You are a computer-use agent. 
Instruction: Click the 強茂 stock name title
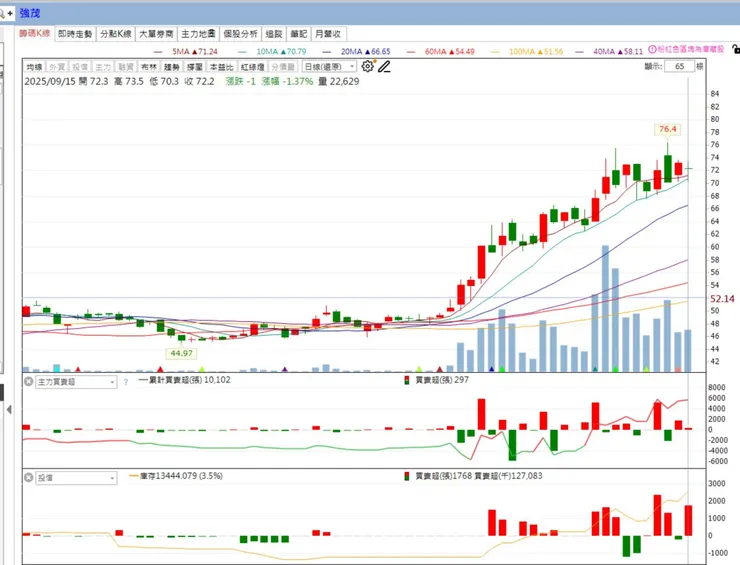click(x=30, y=13)
